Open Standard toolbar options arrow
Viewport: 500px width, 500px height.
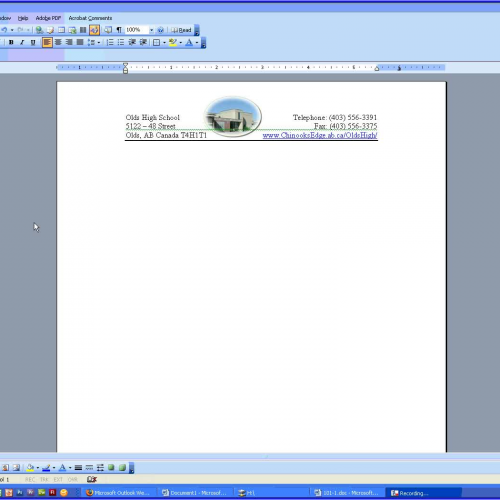(x=197, y=30)
